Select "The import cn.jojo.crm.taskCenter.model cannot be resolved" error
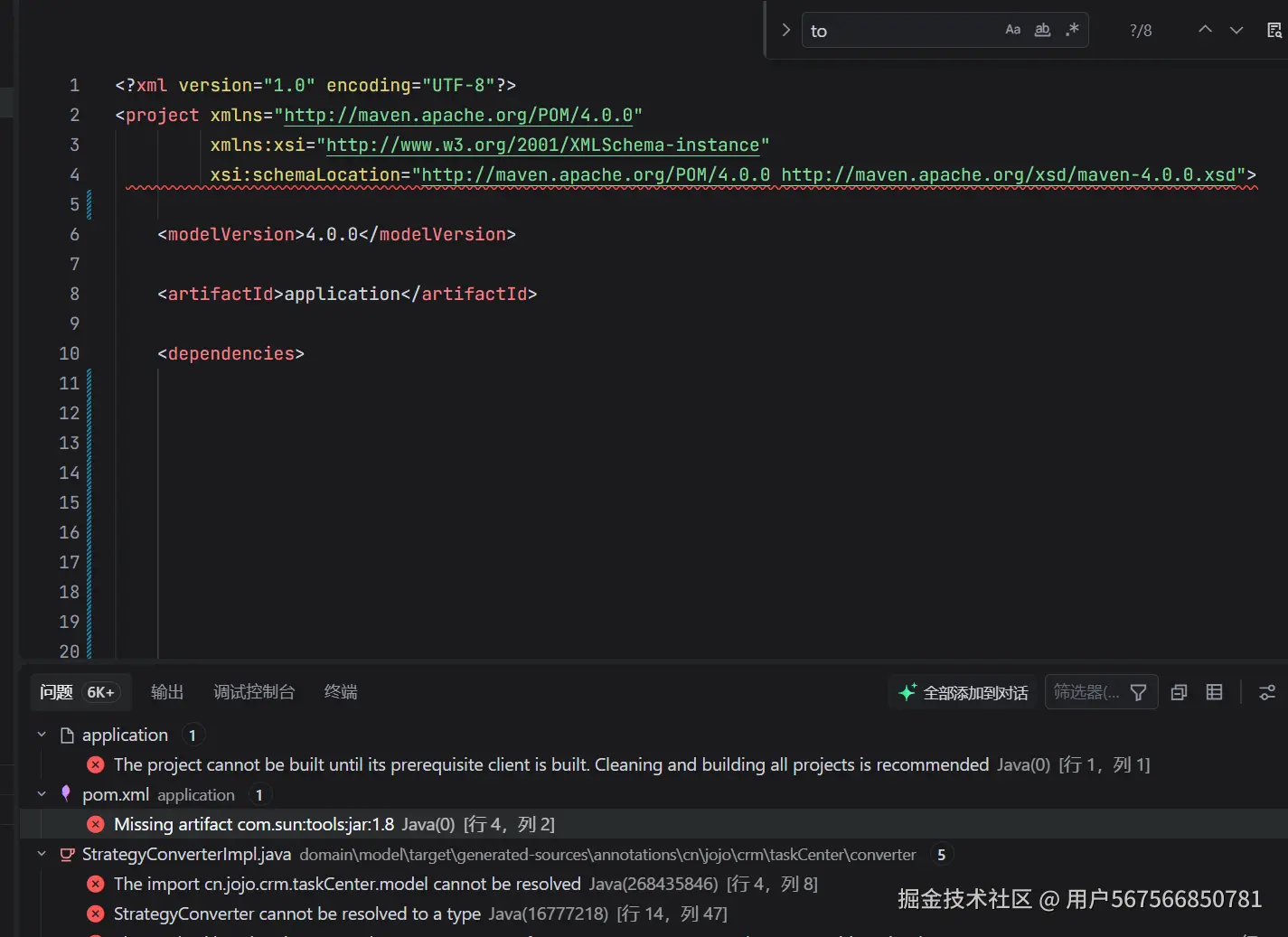Image resolution: width=1288 pixels, height=937 pixels. coord(653,884)
